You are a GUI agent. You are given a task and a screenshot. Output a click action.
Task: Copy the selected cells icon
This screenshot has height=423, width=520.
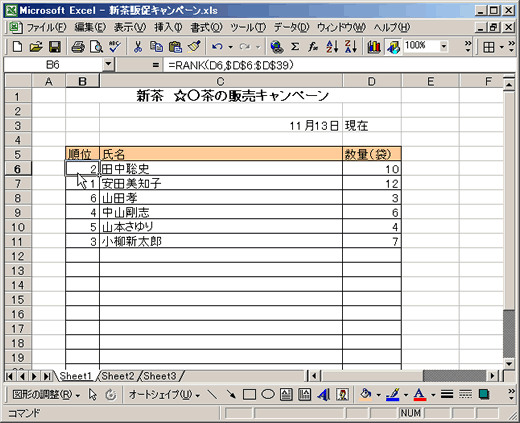coord(156,46)
